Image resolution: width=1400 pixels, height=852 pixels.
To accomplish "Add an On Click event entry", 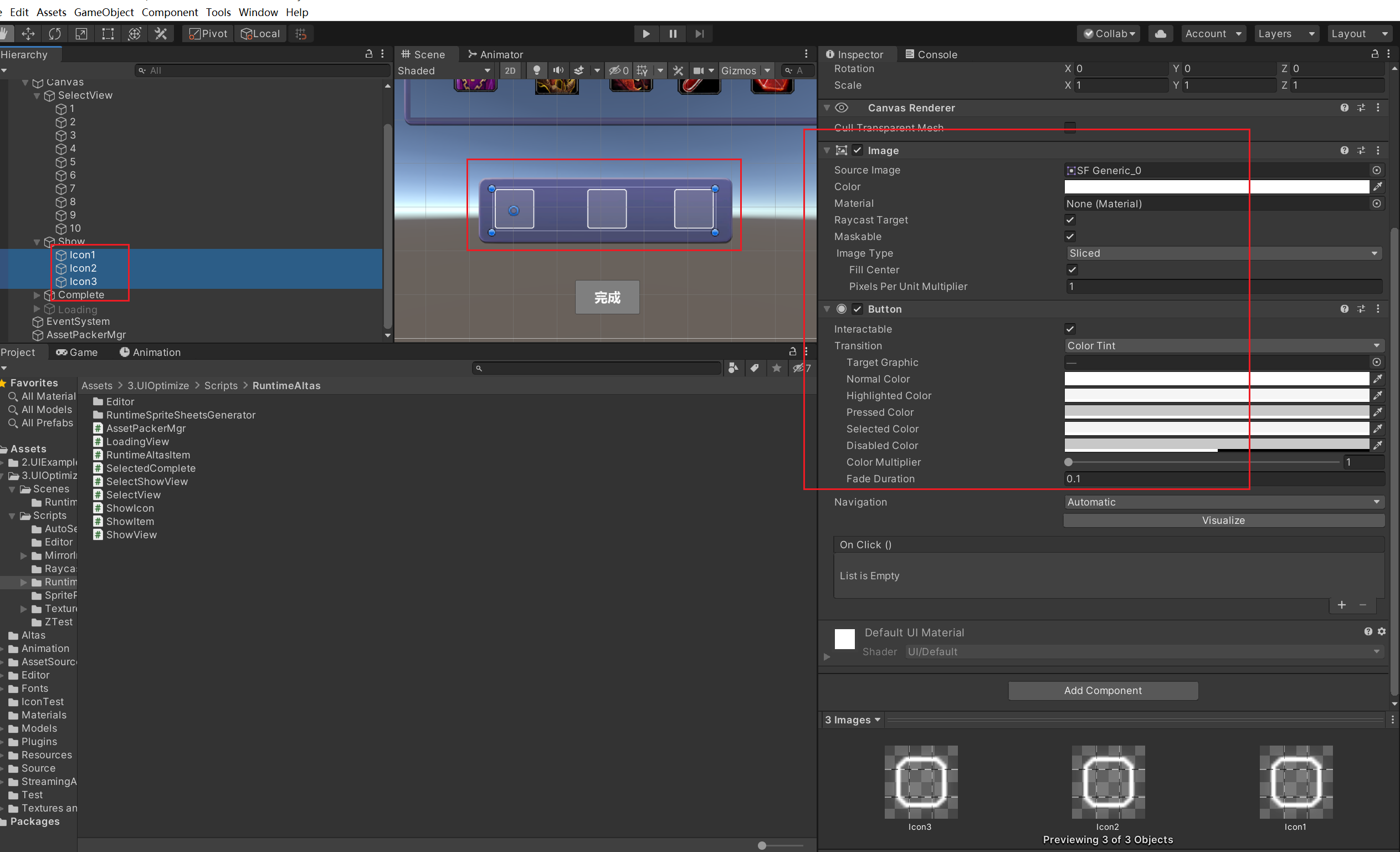I will [1341, 605].
